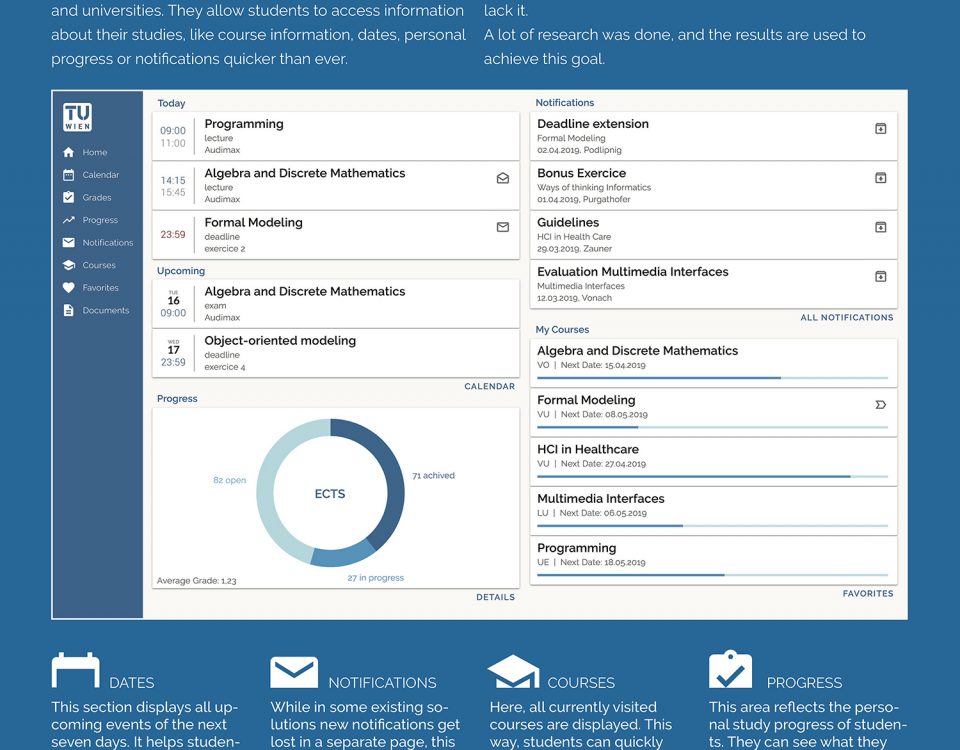Open mail icon on Algebra lecture row

[503, 178]
